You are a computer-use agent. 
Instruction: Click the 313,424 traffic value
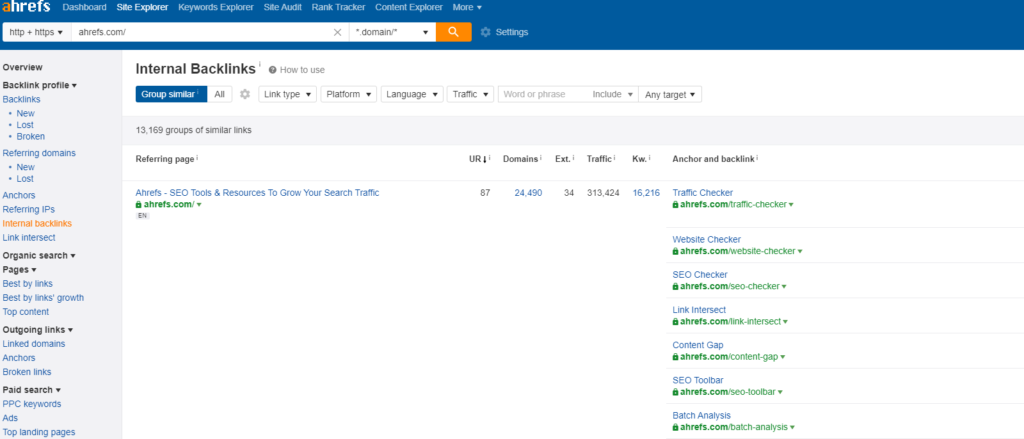click(x=603, y=193)
